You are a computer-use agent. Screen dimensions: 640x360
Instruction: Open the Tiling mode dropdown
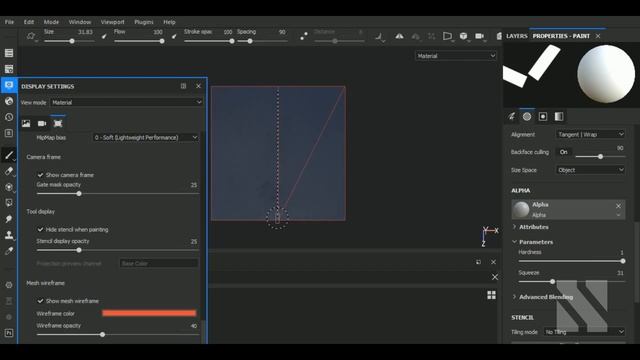584,332
